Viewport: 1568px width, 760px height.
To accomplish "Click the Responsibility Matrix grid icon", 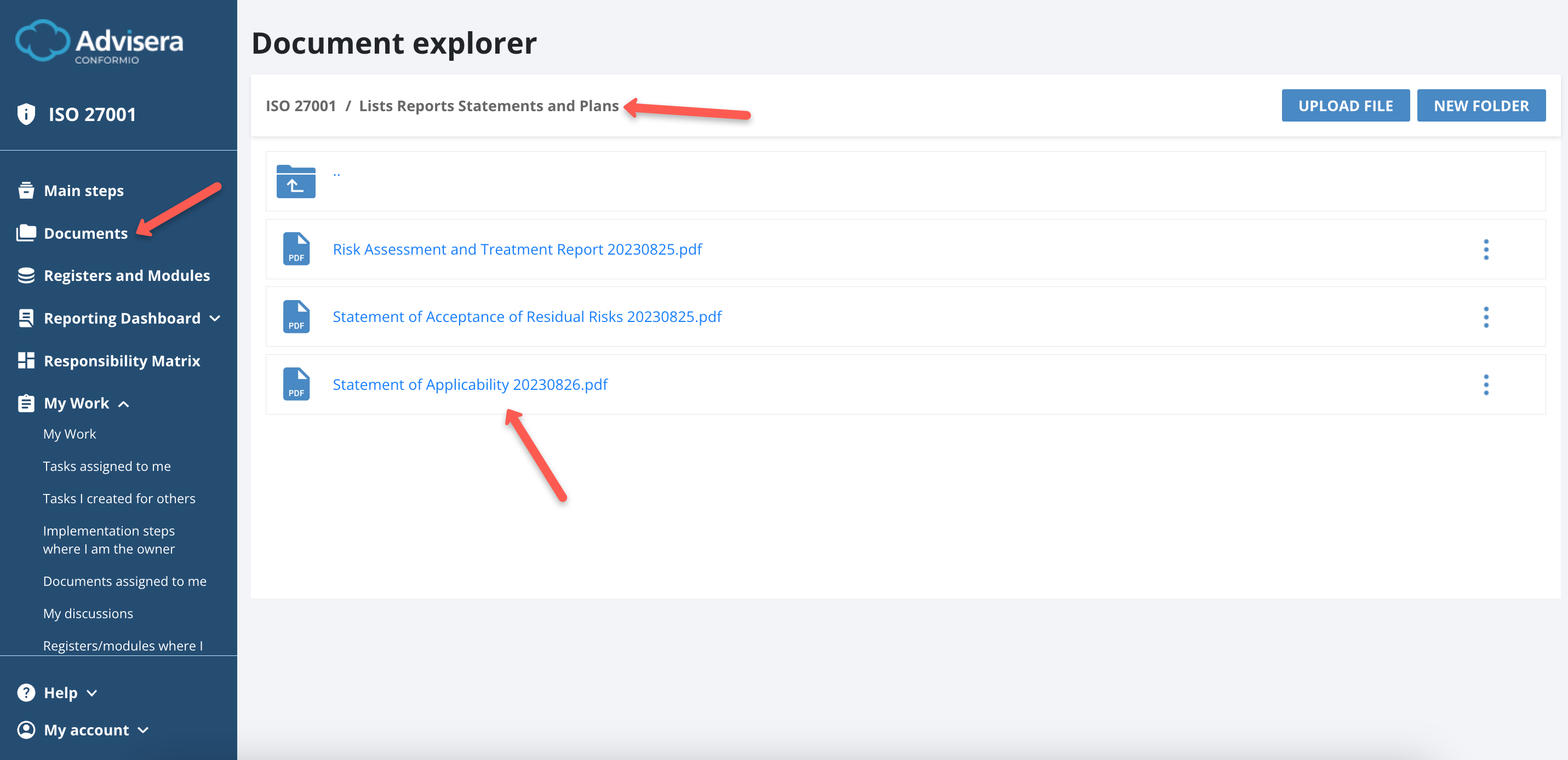I will click(26, 360).
